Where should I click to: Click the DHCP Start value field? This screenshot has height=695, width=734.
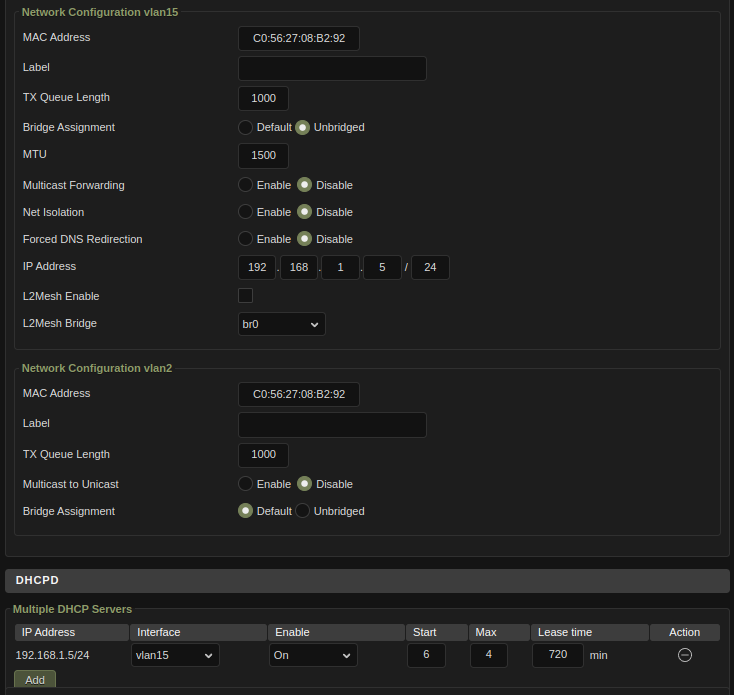[426, 655]
